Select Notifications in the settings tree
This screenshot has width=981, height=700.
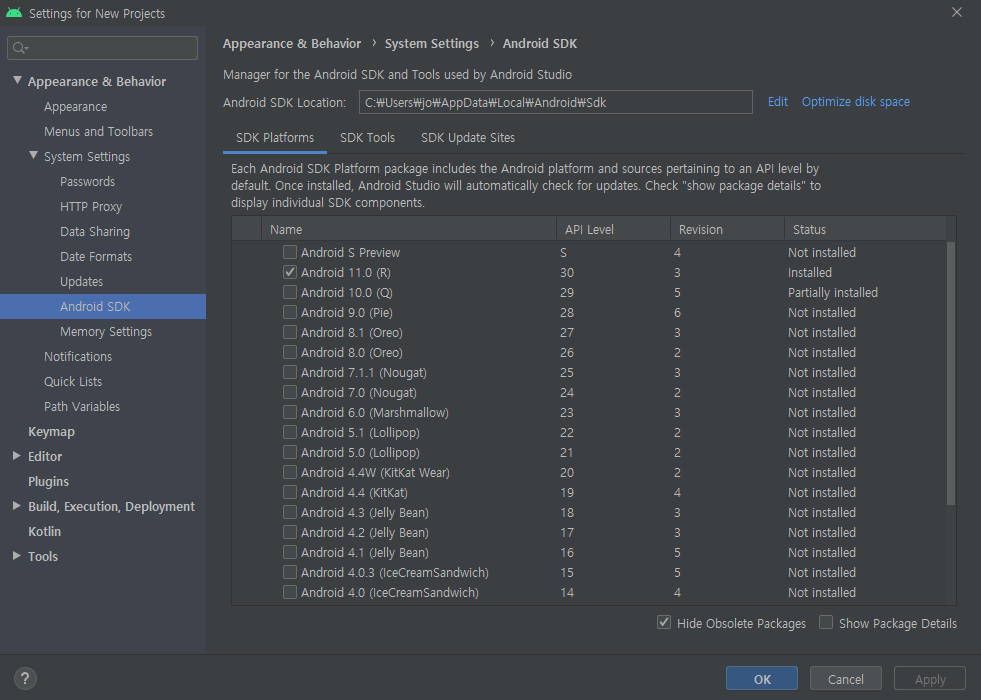[78, 357]
